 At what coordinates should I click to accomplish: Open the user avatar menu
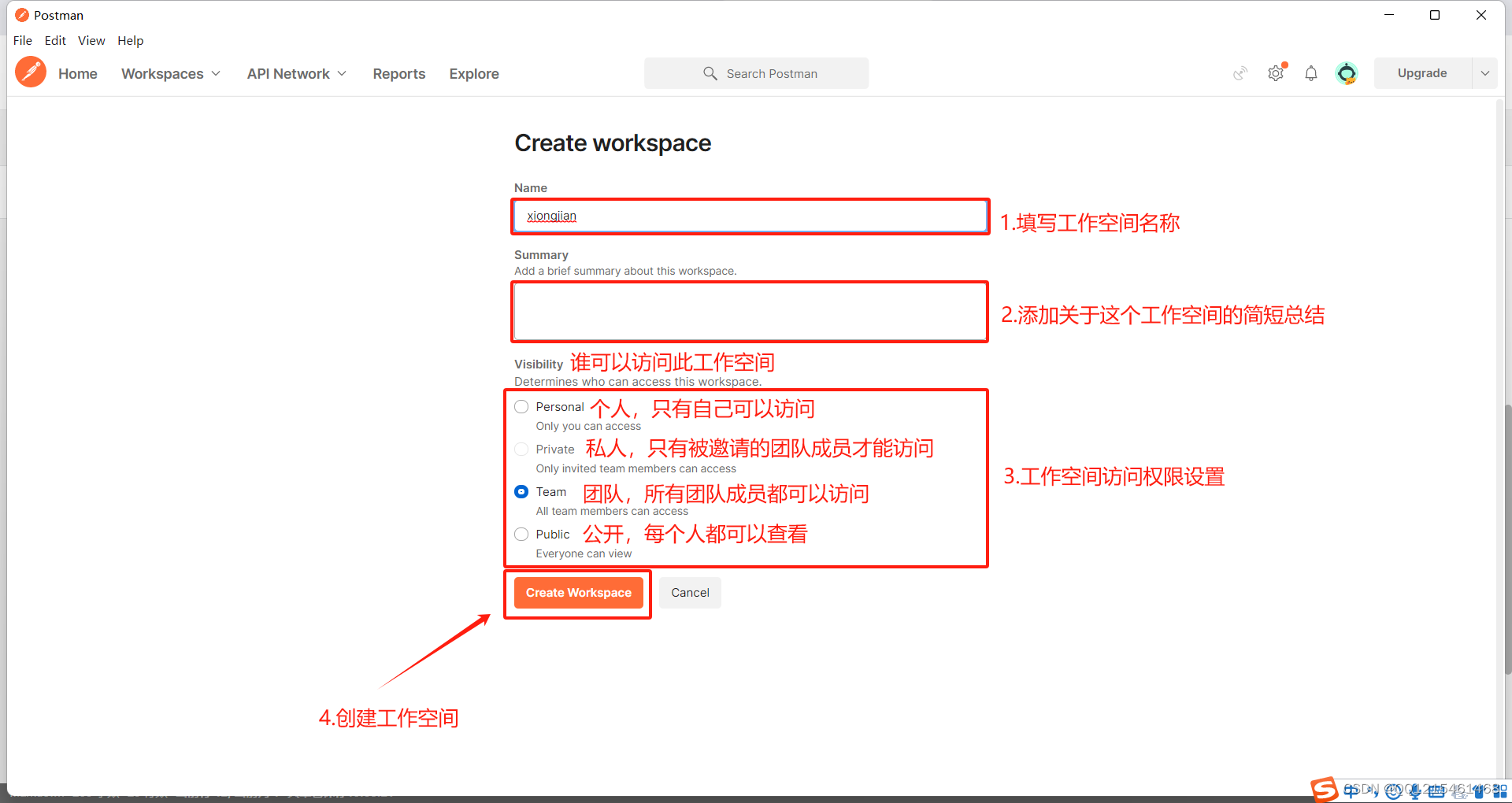1347,73
